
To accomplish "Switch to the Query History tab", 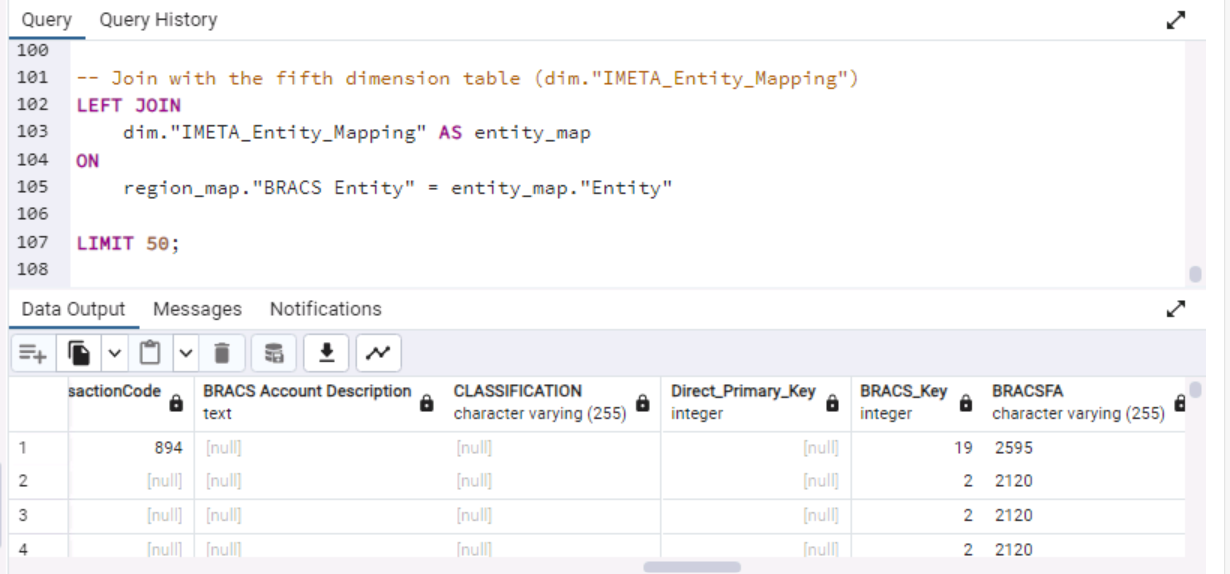I will pos(158,20).
